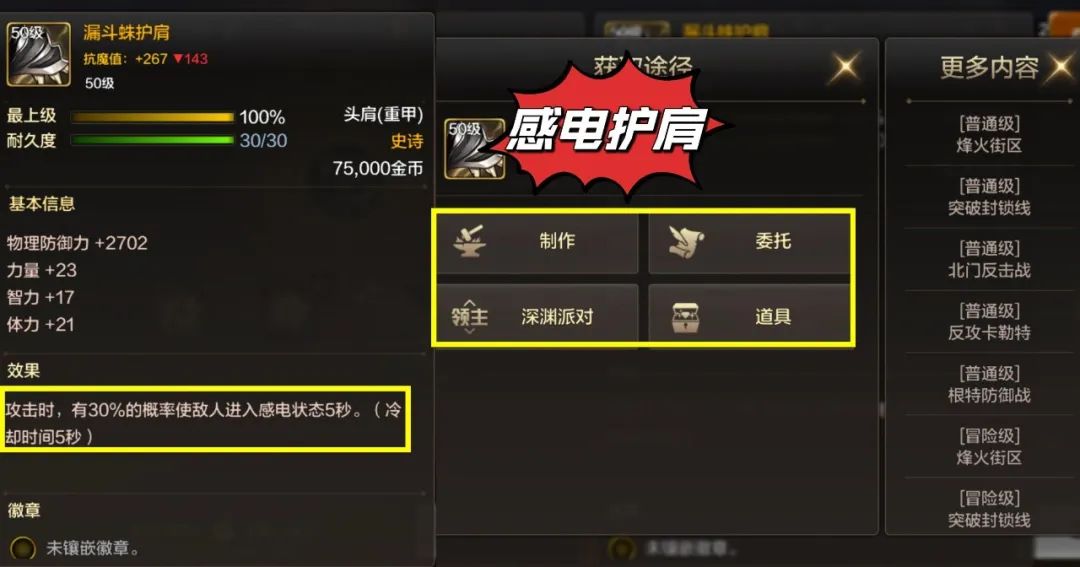Viewport: 1080px width, 567px height.
Task: Select the 深渊派对 source button
Action: pos(537,315)
